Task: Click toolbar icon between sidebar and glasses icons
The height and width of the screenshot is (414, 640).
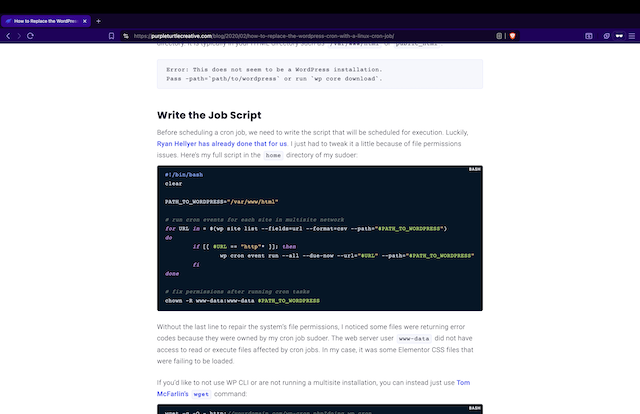Action: [607, 35]
